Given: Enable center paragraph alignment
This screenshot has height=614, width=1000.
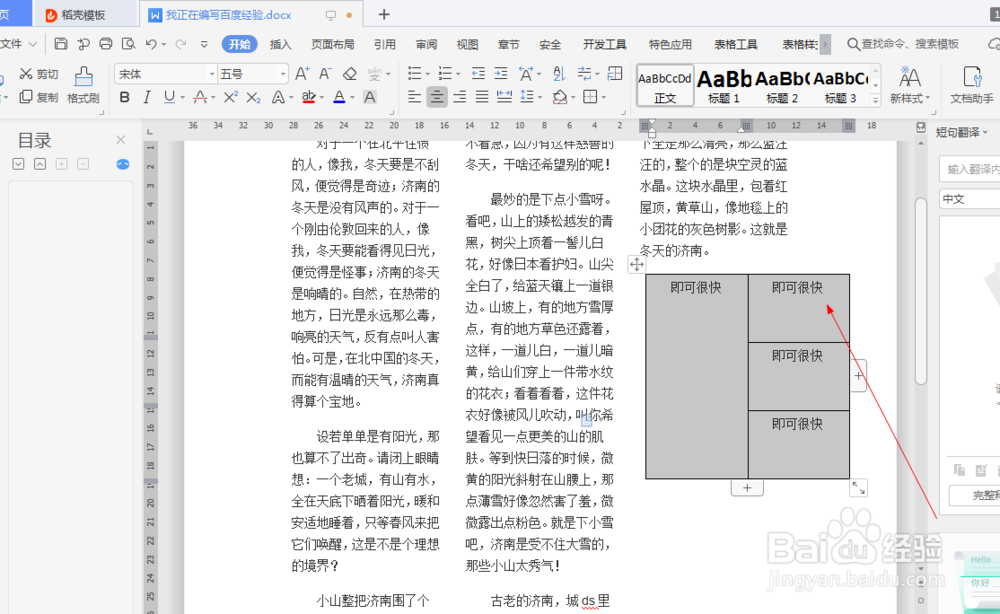Looking at the screenshot, I should pyautogui.click(x=437, y=96).
